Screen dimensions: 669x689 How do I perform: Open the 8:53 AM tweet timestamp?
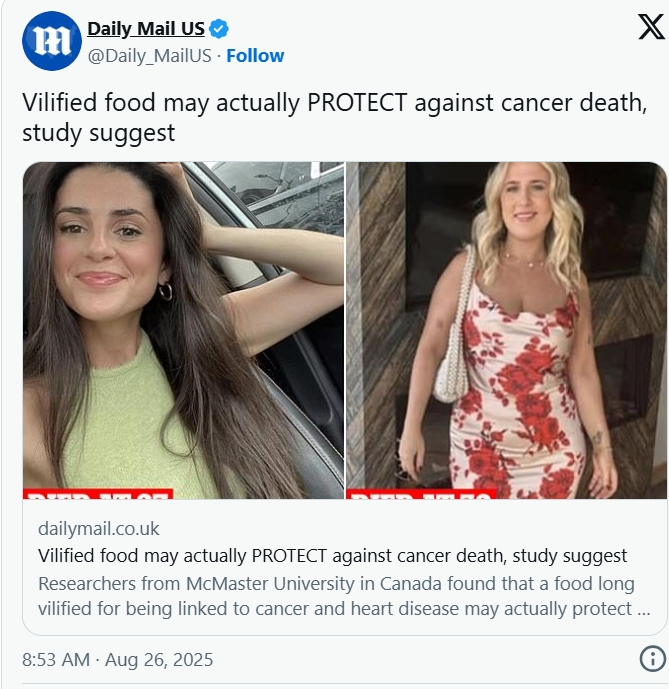pos(56,660)
